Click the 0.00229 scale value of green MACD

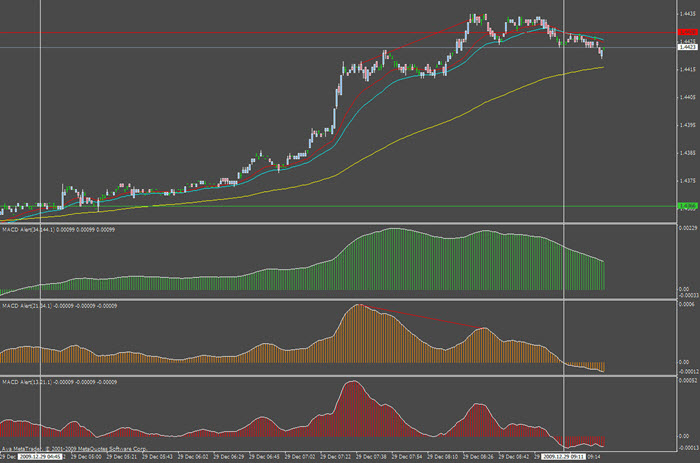click(687, 229)
